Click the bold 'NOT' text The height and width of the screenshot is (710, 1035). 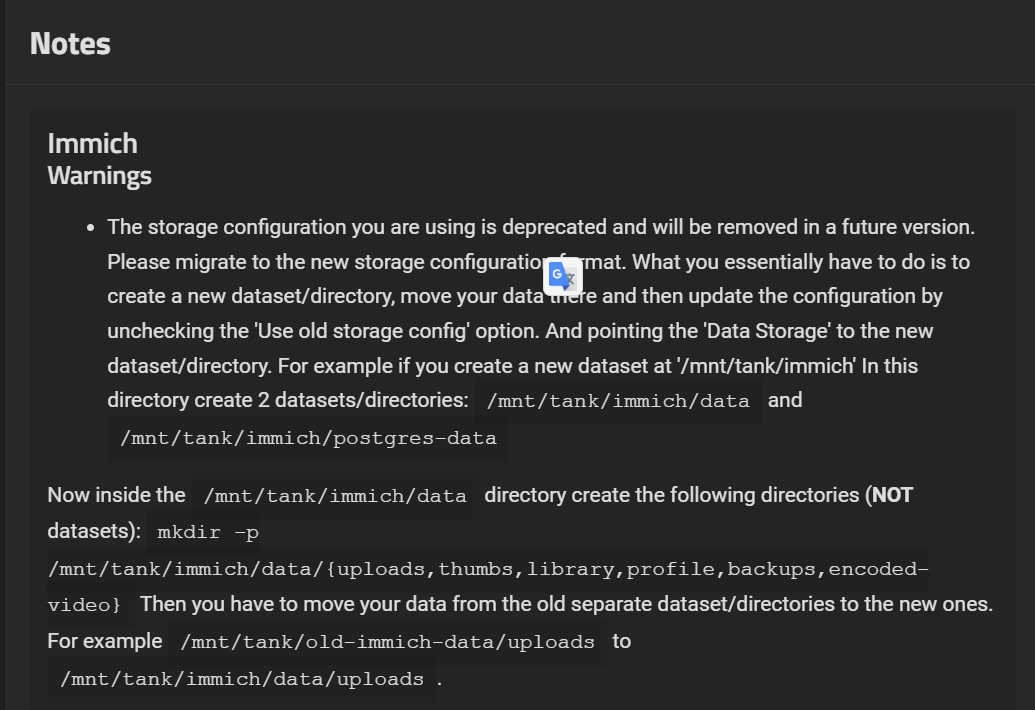pyautogui.click(x=892, y=495)
